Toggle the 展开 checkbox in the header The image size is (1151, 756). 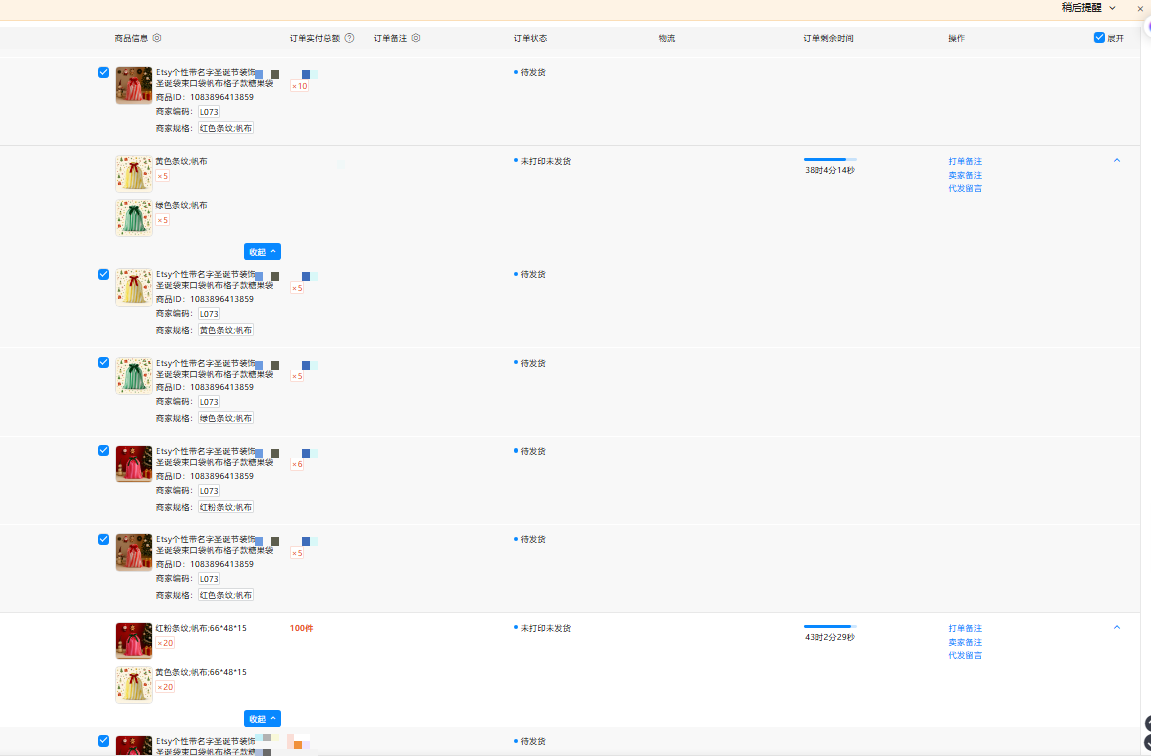coord(1099,37)
